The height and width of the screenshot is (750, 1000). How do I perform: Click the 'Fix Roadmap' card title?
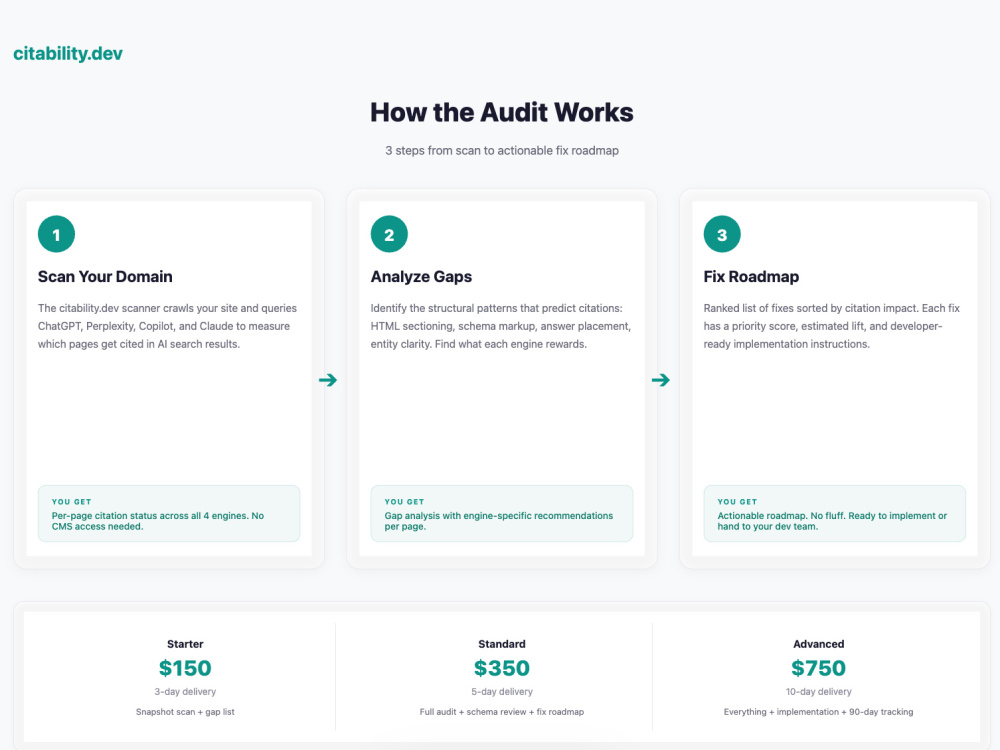(751, 277)
